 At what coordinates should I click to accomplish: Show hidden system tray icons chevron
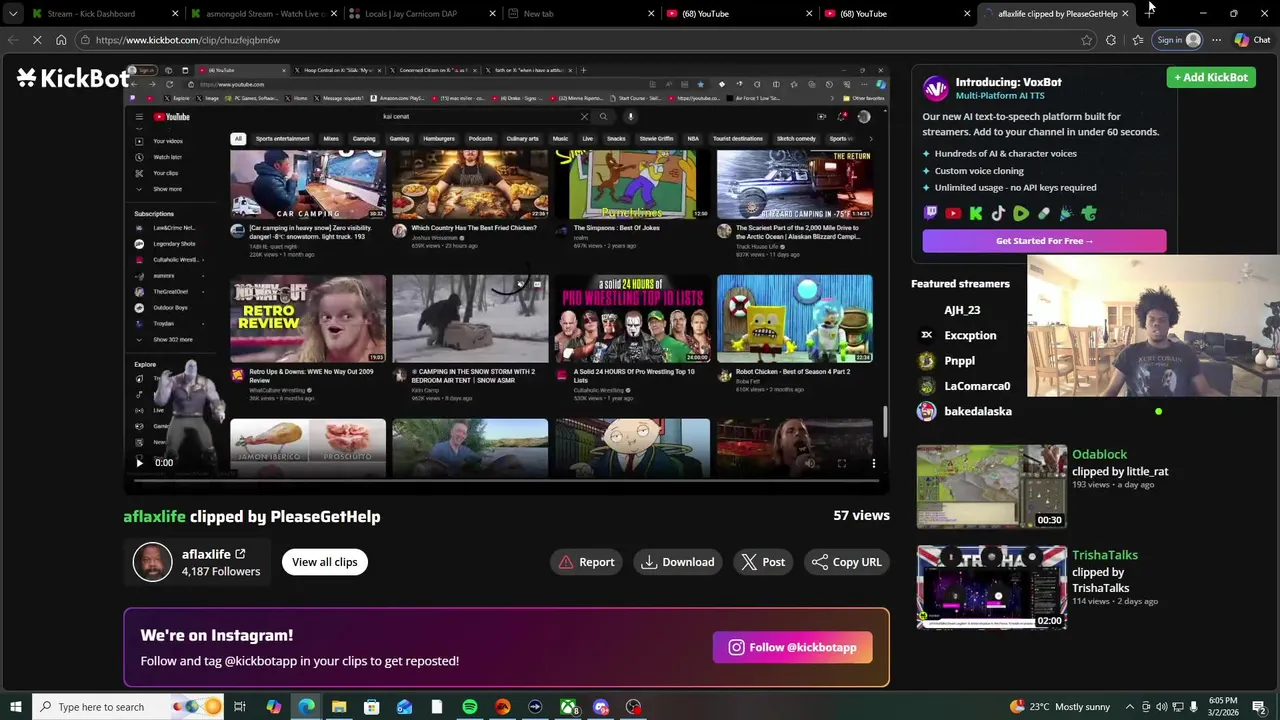pos(1129,707)
